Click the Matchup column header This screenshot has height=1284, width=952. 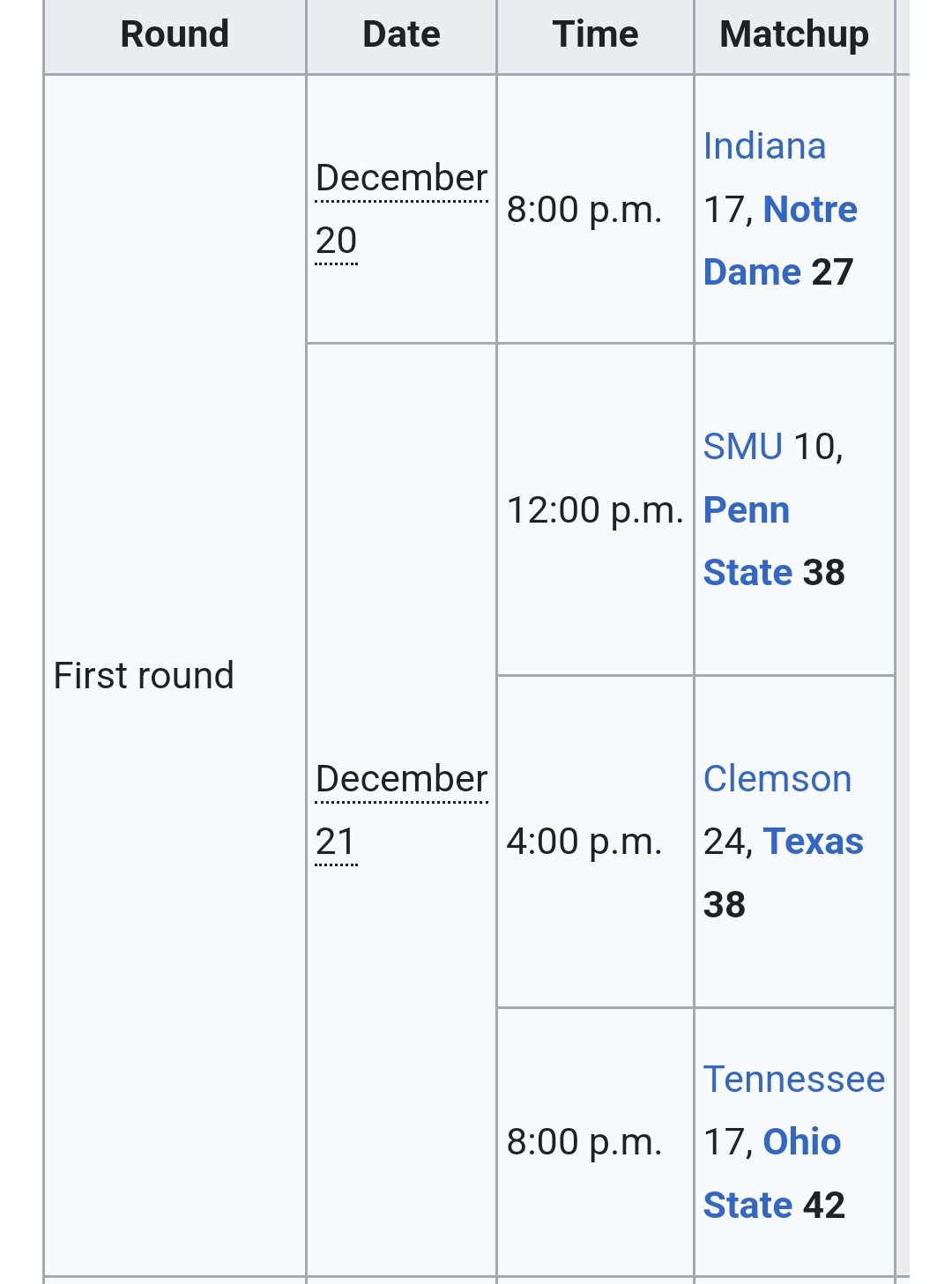pyautogui.click(x=794, y=34)
